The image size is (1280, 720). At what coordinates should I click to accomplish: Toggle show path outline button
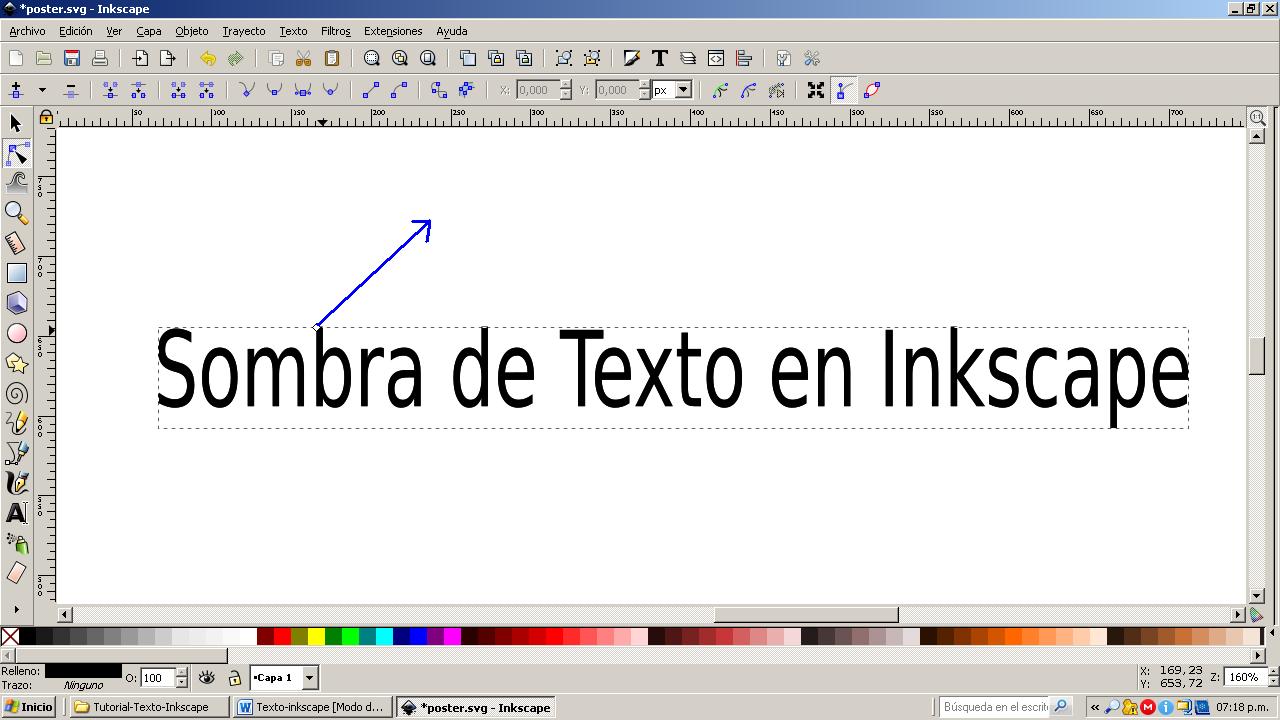pyautogui.click(x=871, y=90)
